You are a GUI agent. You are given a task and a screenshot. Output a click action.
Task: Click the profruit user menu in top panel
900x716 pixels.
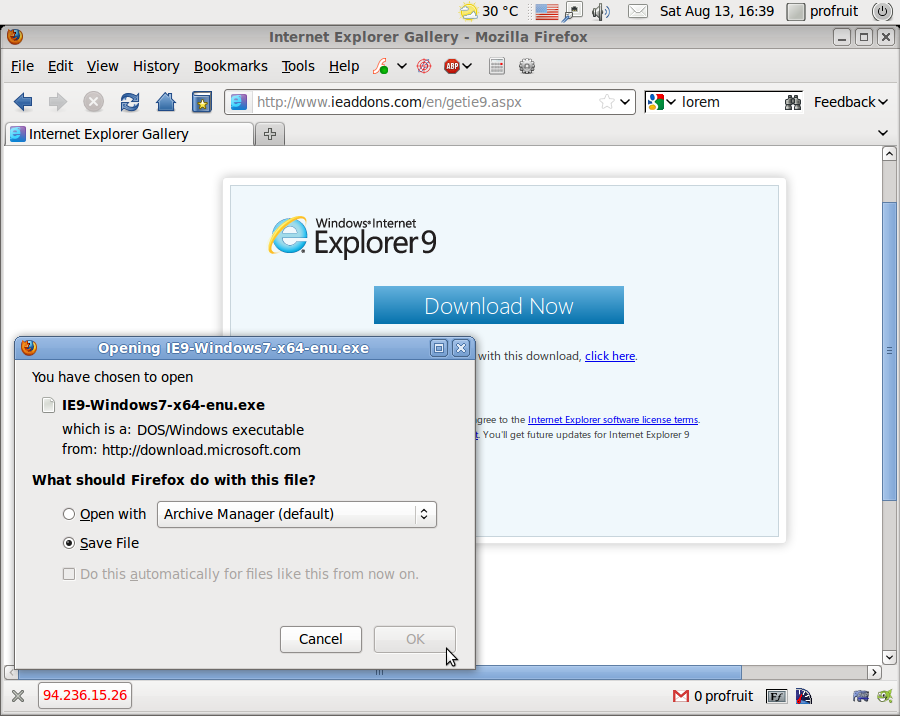tap(823, 11)
